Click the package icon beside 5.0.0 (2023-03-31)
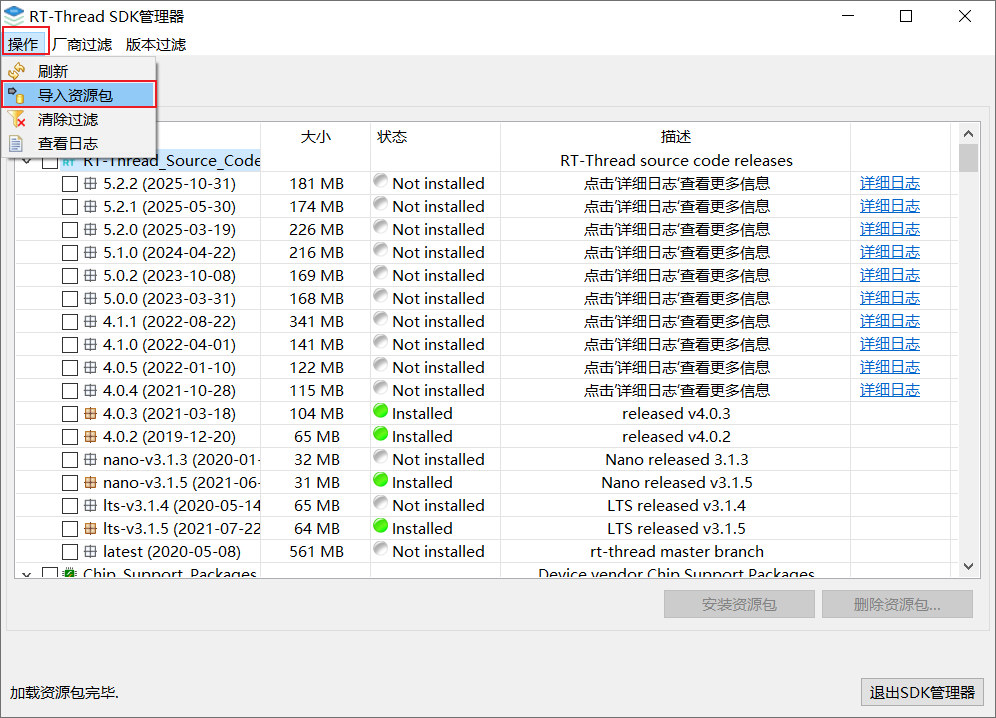996x718 pixels. tap(91, 299)
